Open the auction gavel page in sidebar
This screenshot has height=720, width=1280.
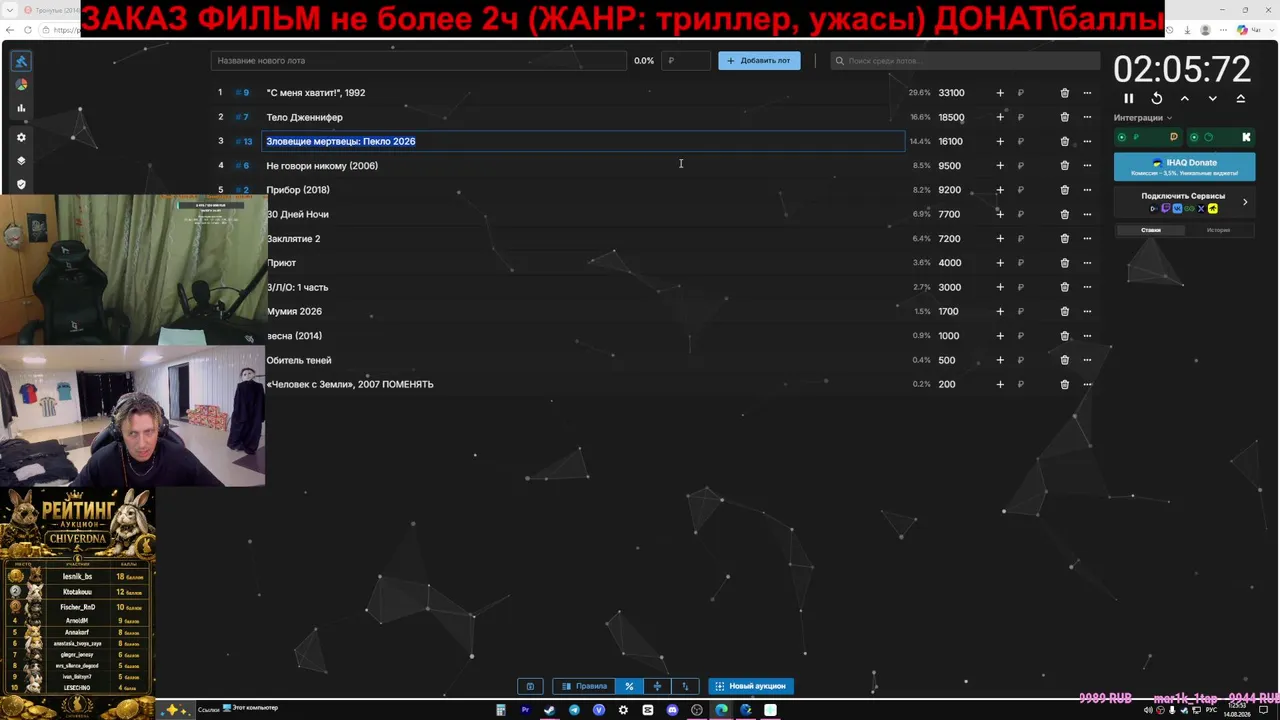click(x=21, y=61)
